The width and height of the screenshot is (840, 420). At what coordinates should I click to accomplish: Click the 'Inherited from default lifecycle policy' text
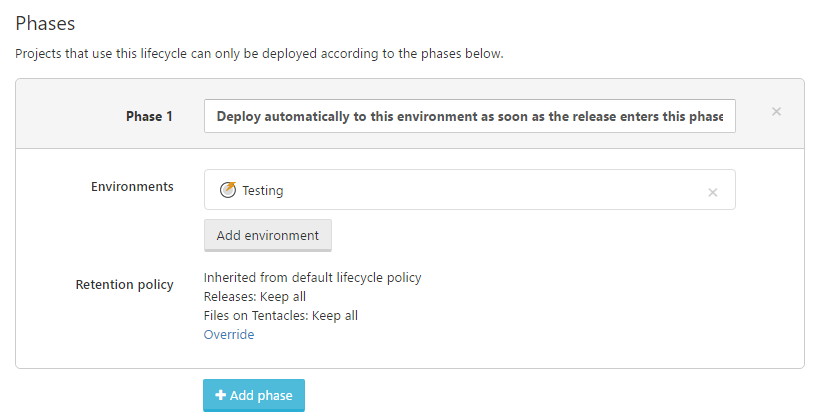(x=312, y=277)
